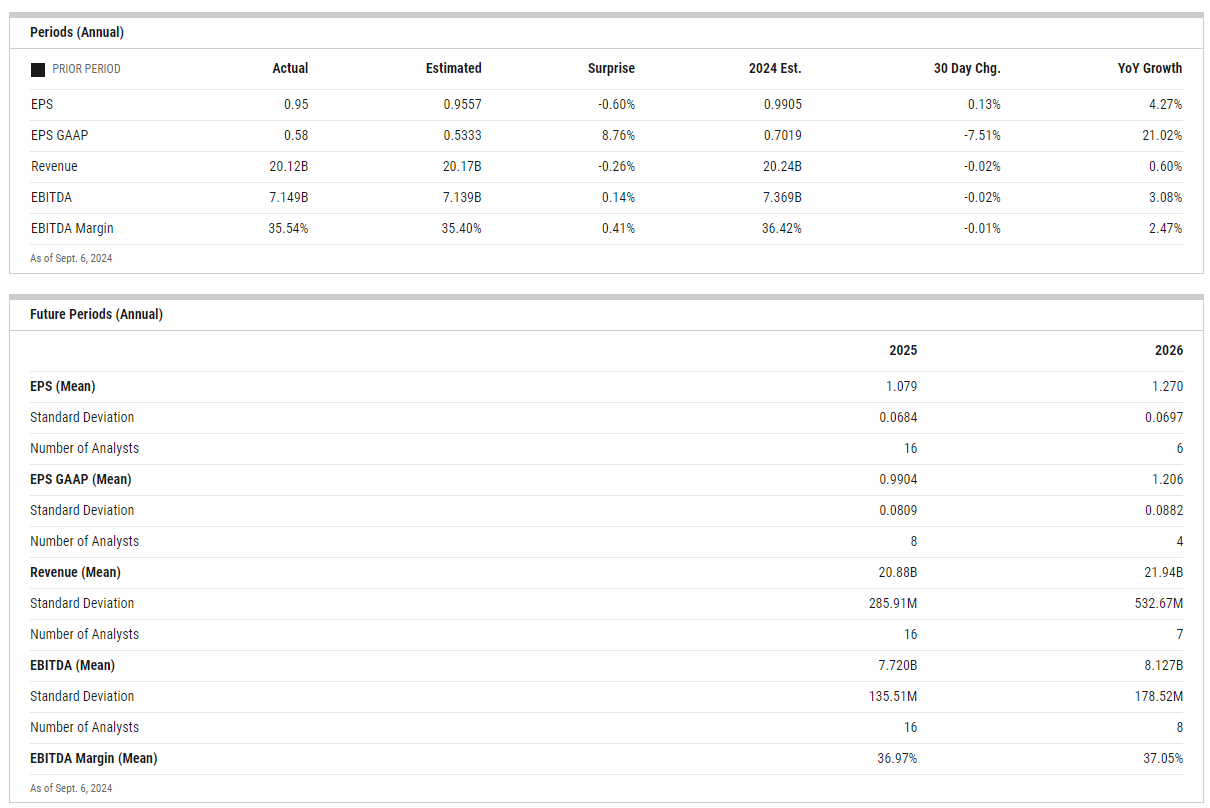Select the EPS (Mean) row label
1210x808 pixels.
[62, 386]
